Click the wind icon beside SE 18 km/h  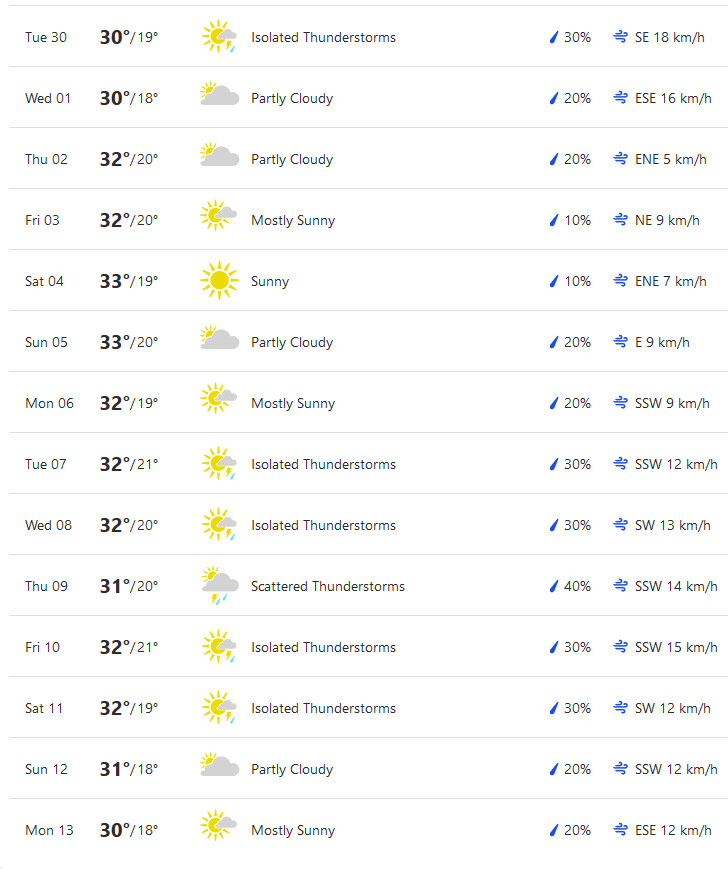621,37
